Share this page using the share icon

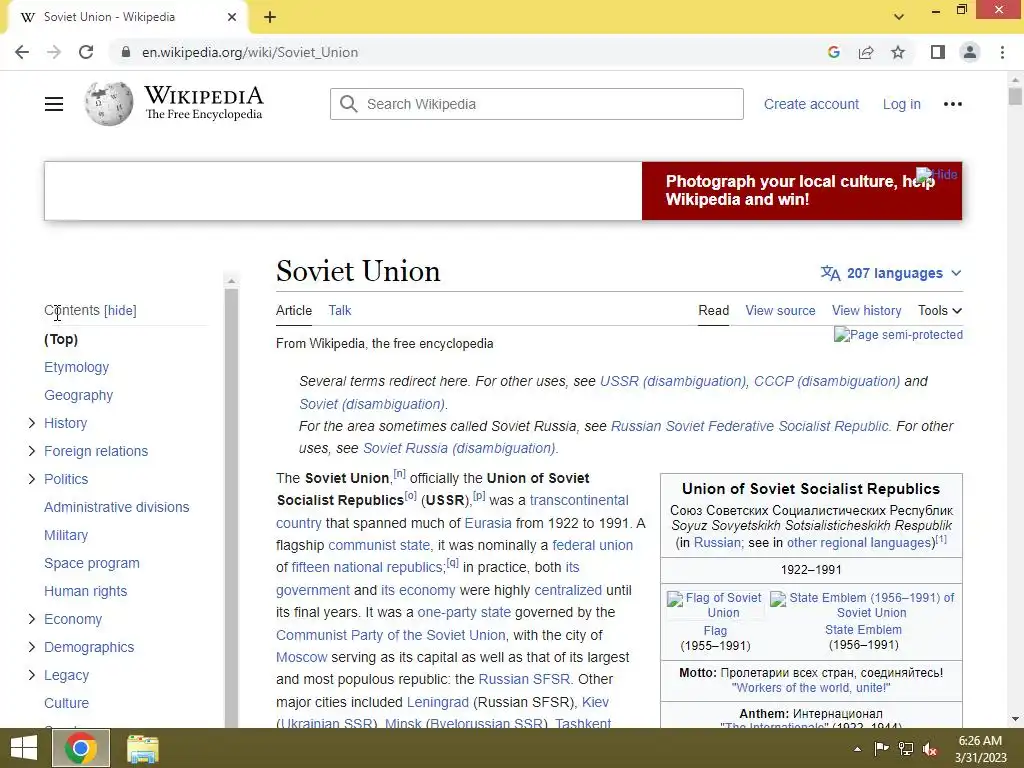[866, 52]
